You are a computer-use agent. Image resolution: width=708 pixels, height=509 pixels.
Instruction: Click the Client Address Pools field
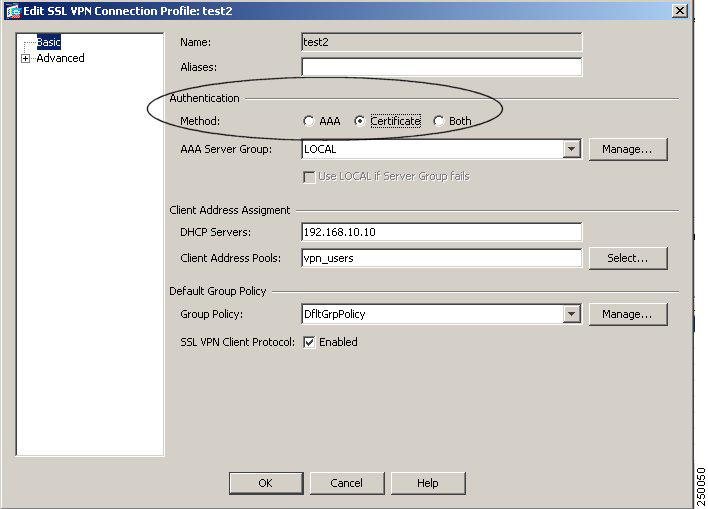pos(442,258)
